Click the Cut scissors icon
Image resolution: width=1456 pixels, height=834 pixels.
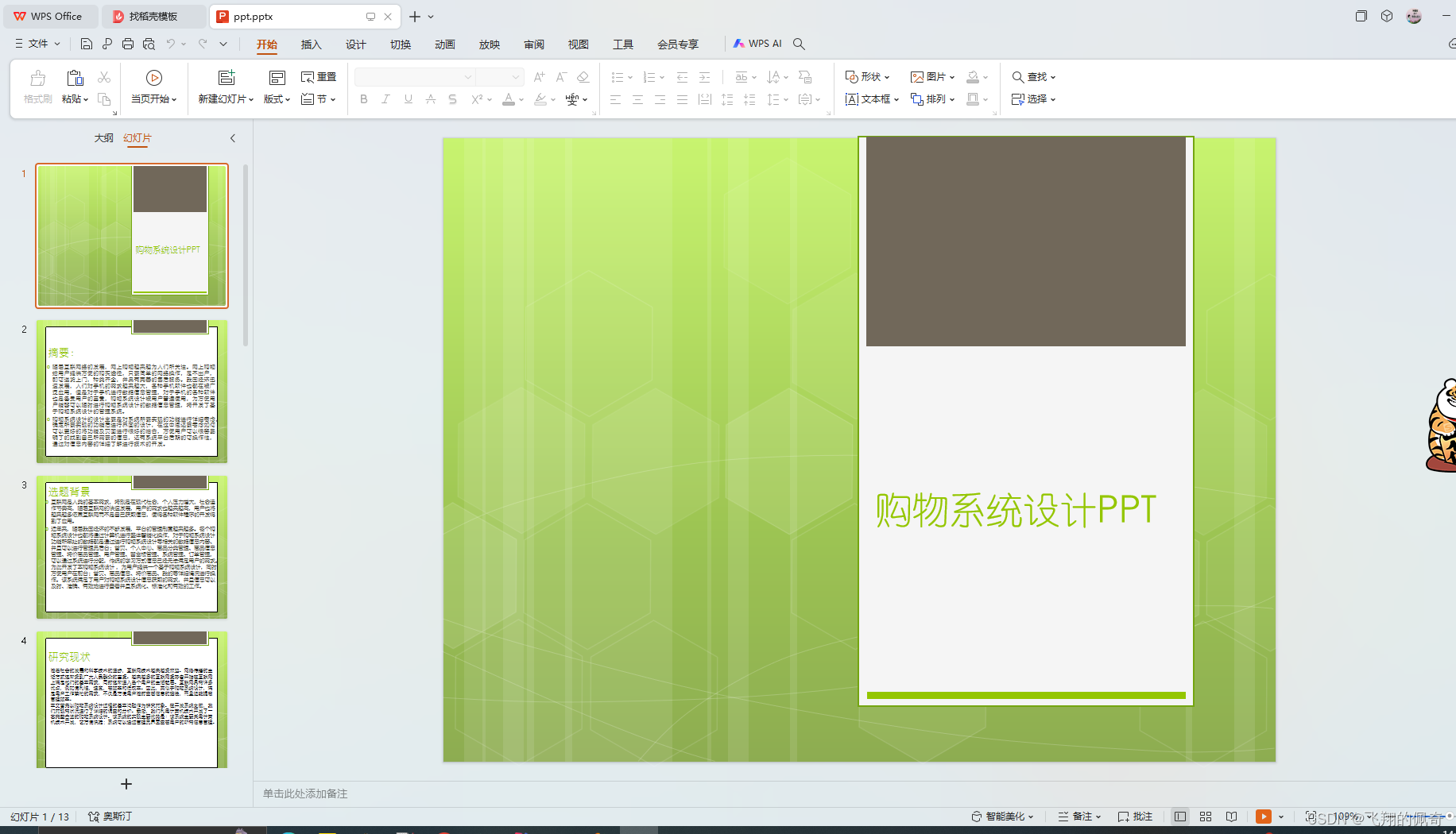pyautogui.click(x=104, y=77)
